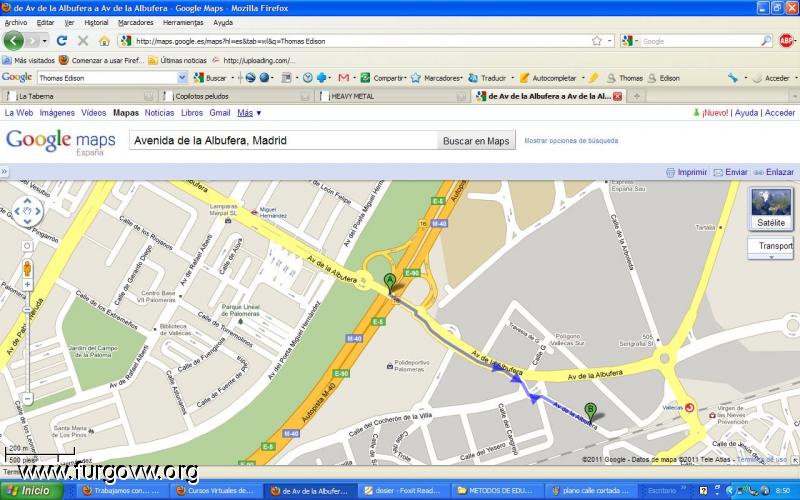Open the Más dropdown in Google links
Screen dimensions: 800x500
pyautogui.click(x=249, y=113)
